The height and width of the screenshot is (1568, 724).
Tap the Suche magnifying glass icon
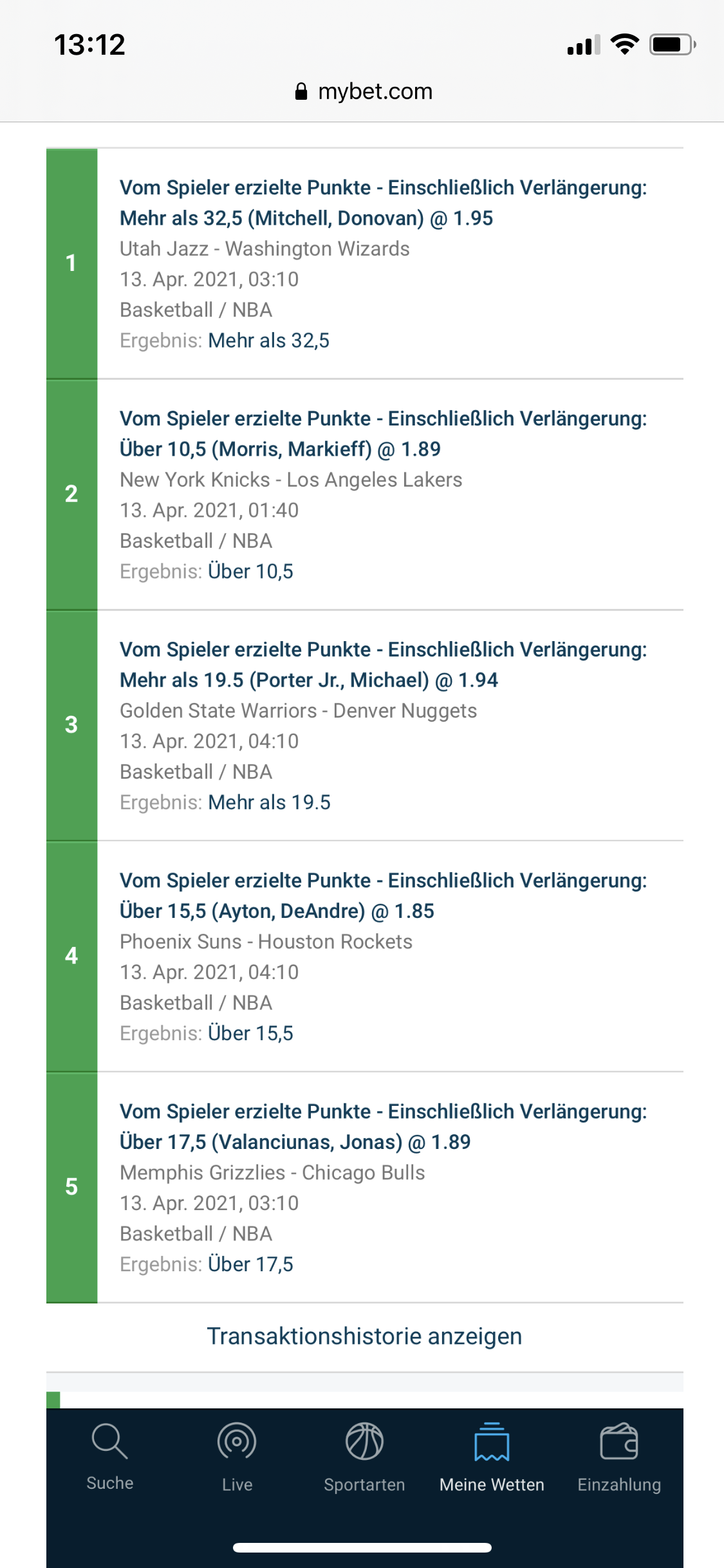pos(109,1441)
